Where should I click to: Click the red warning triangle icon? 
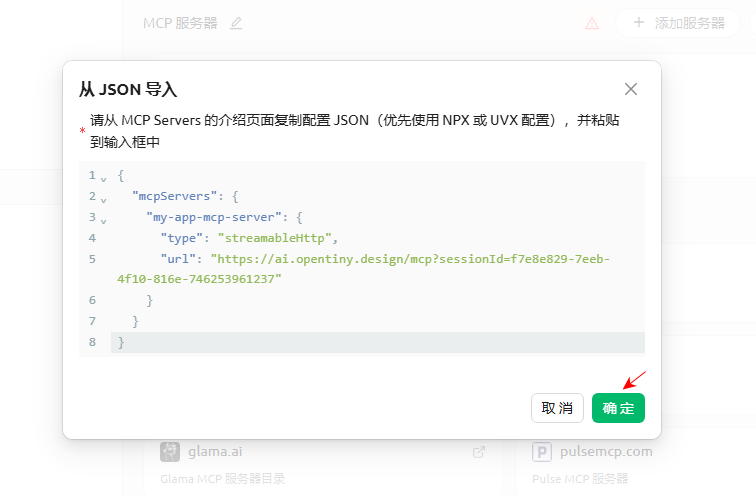pos(592,23)
